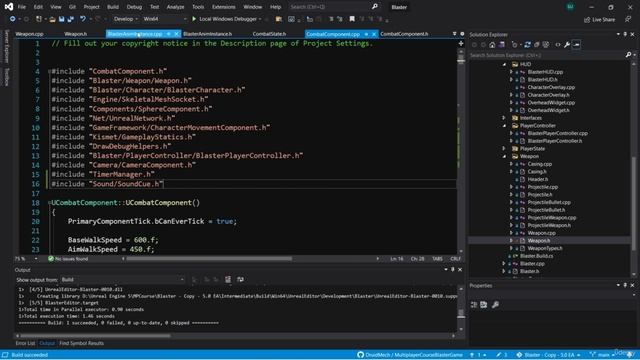This screenshot has height=360, width=640.
Task: Switch to BlasterAnimInstance.h tab
Action: click(x=208, y=34)
